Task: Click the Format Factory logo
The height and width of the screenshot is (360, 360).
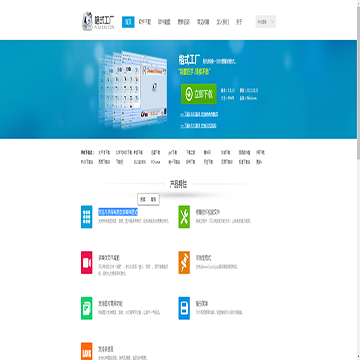Action: coord(98,21)
